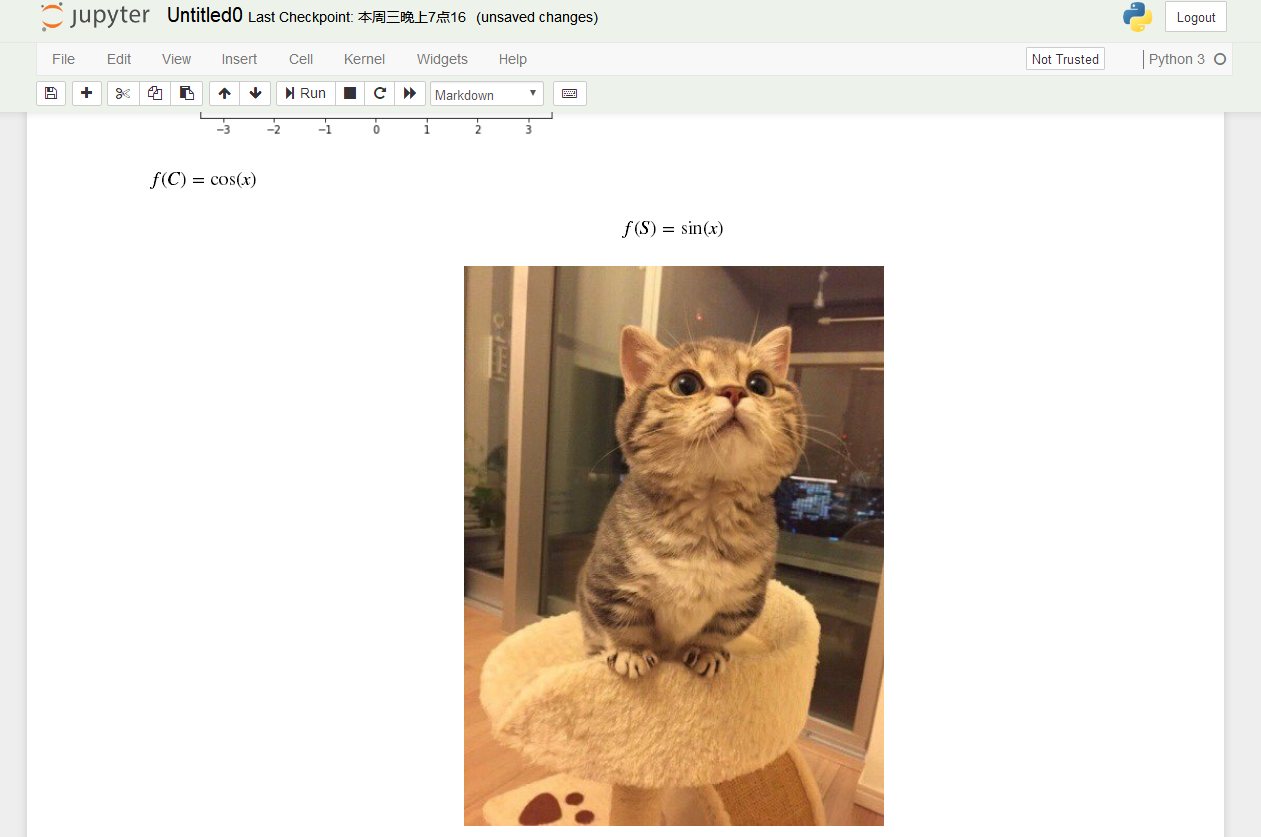Open the Help menu

(x=513, y=59)
